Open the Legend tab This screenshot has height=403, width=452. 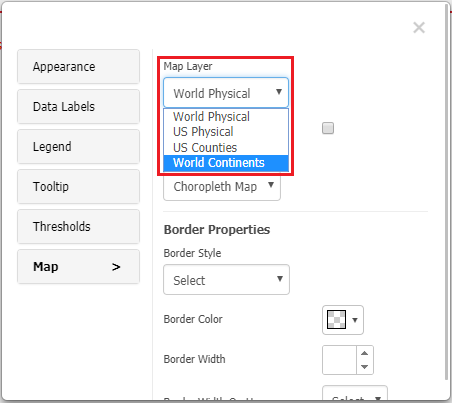pyautogui.click(x=78, y=147)
